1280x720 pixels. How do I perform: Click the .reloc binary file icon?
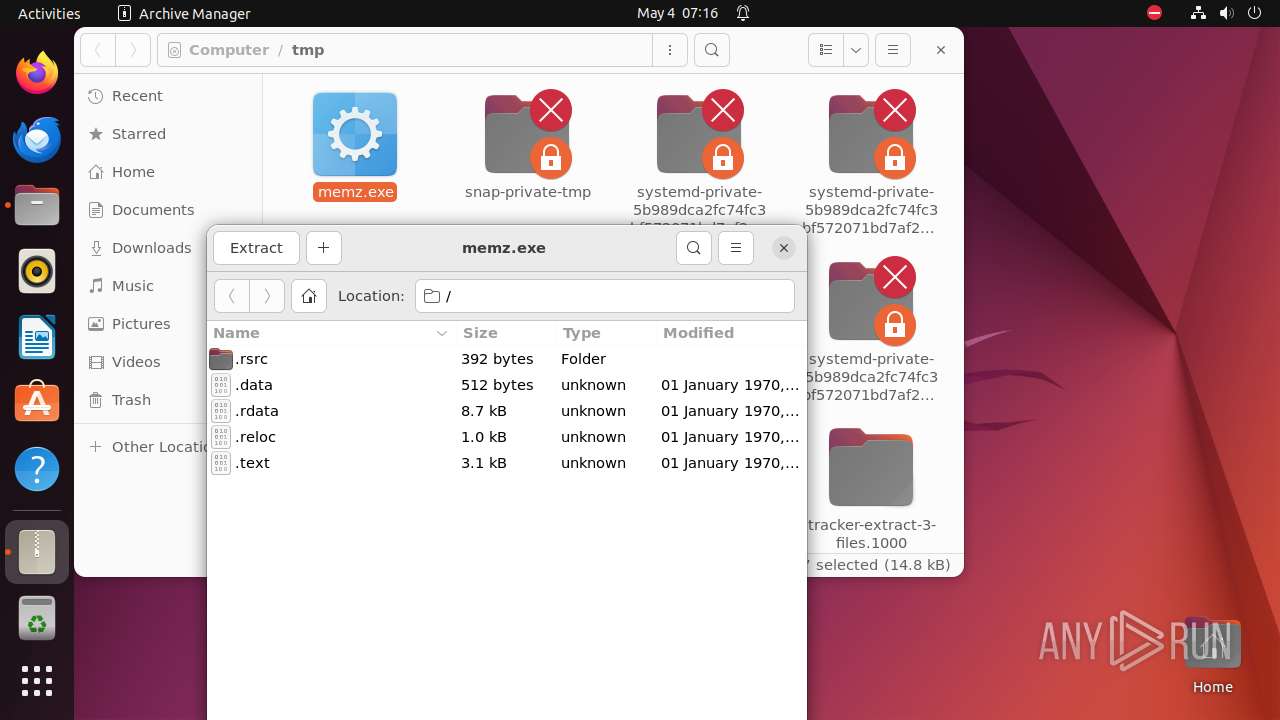click(221, 437)
